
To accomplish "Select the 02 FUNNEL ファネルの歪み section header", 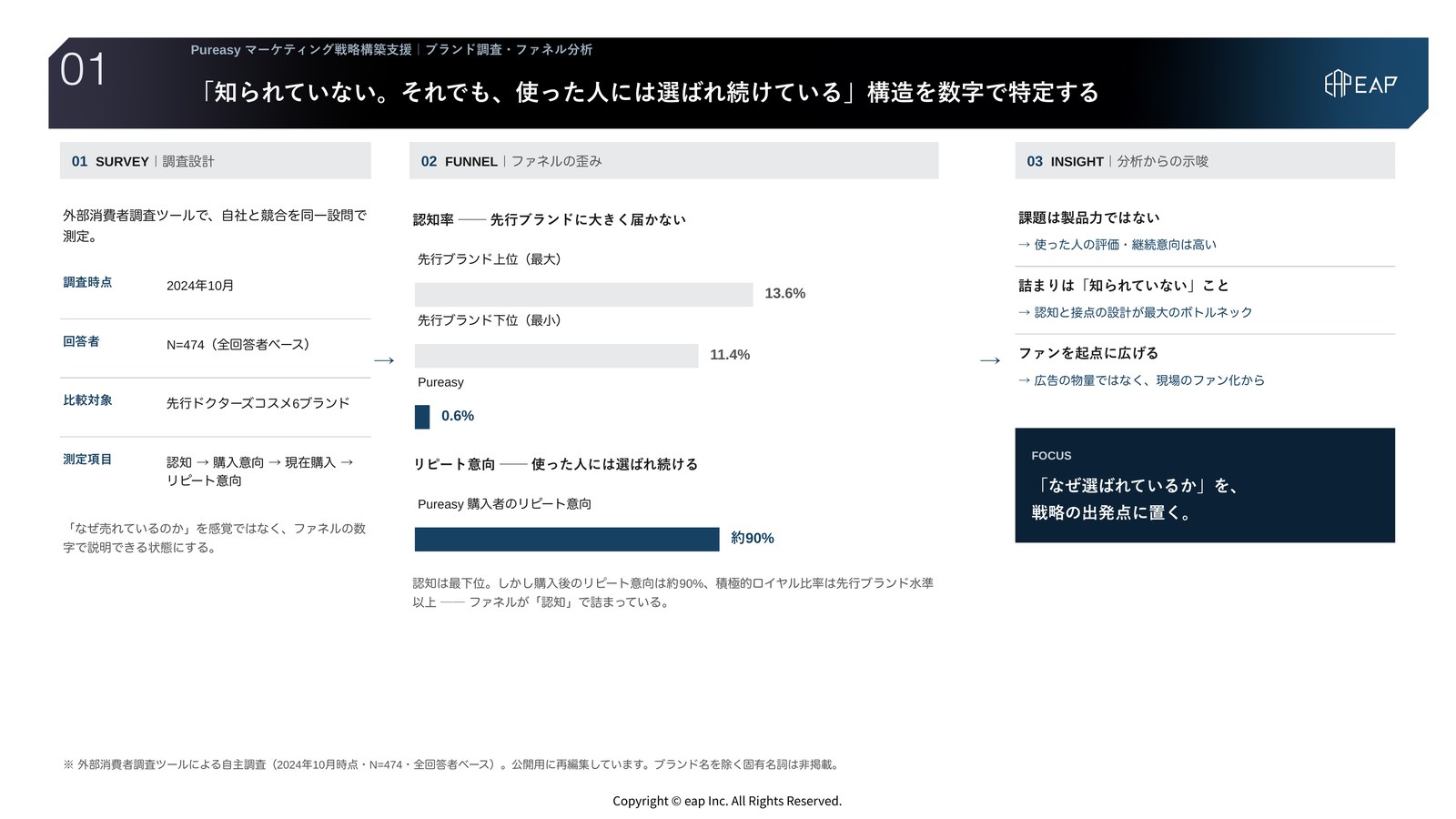I will [x=673, y=161].
